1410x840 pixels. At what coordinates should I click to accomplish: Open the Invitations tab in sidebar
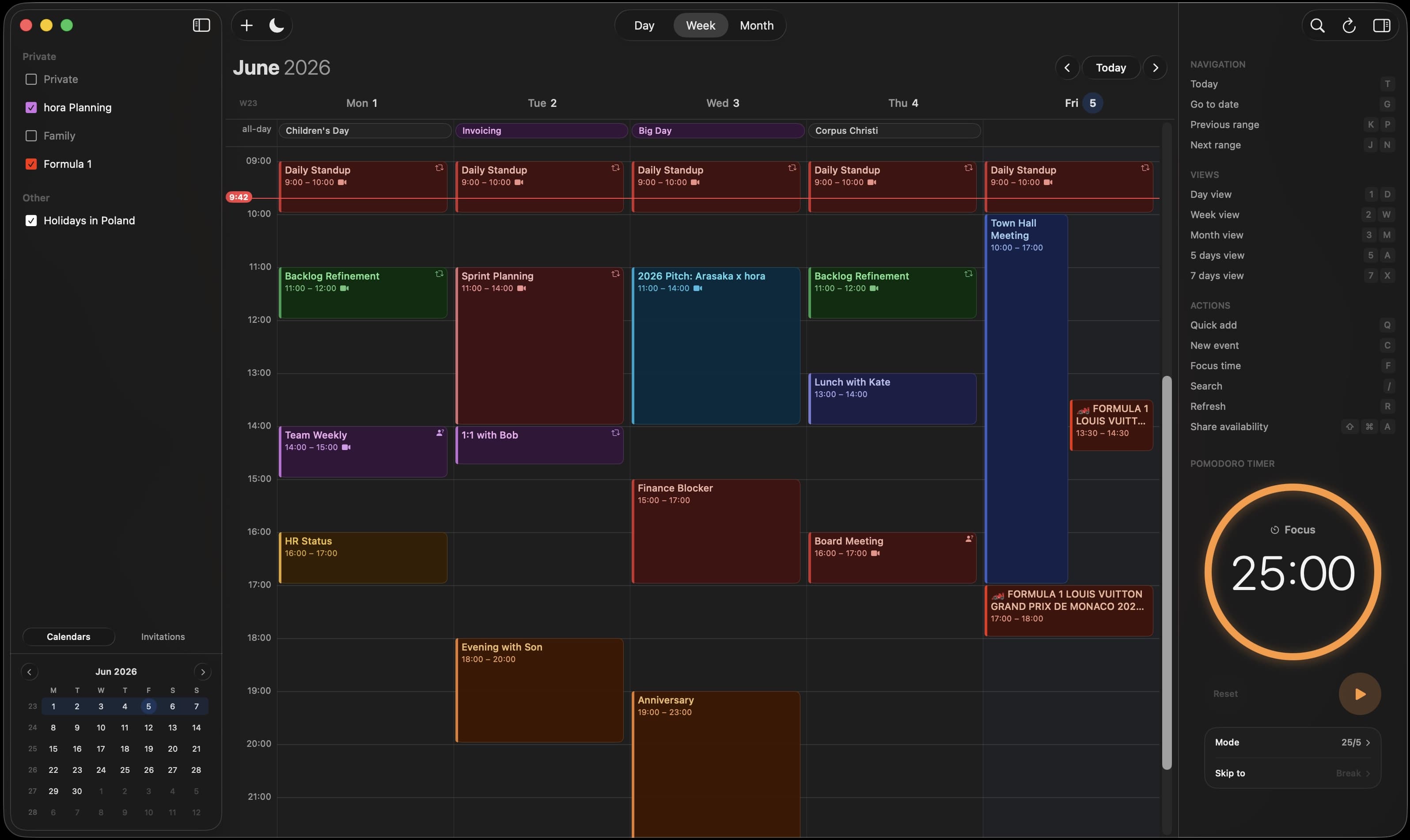(163, 637)
